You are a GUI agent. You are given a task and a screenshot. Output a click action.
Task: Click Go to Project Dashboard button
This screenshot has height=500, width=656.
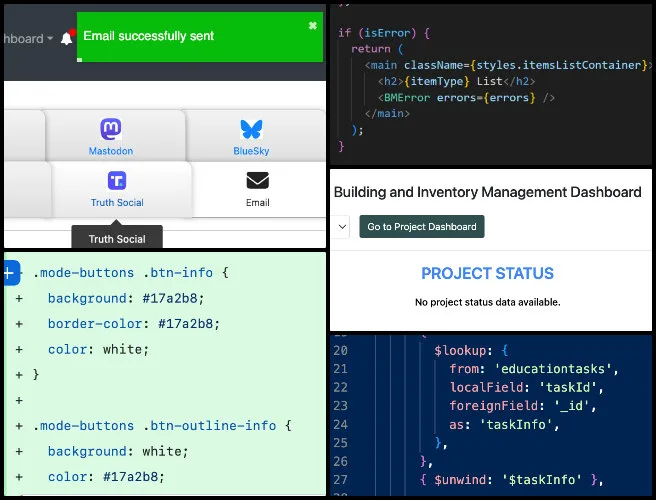click(x=422, y=227)
